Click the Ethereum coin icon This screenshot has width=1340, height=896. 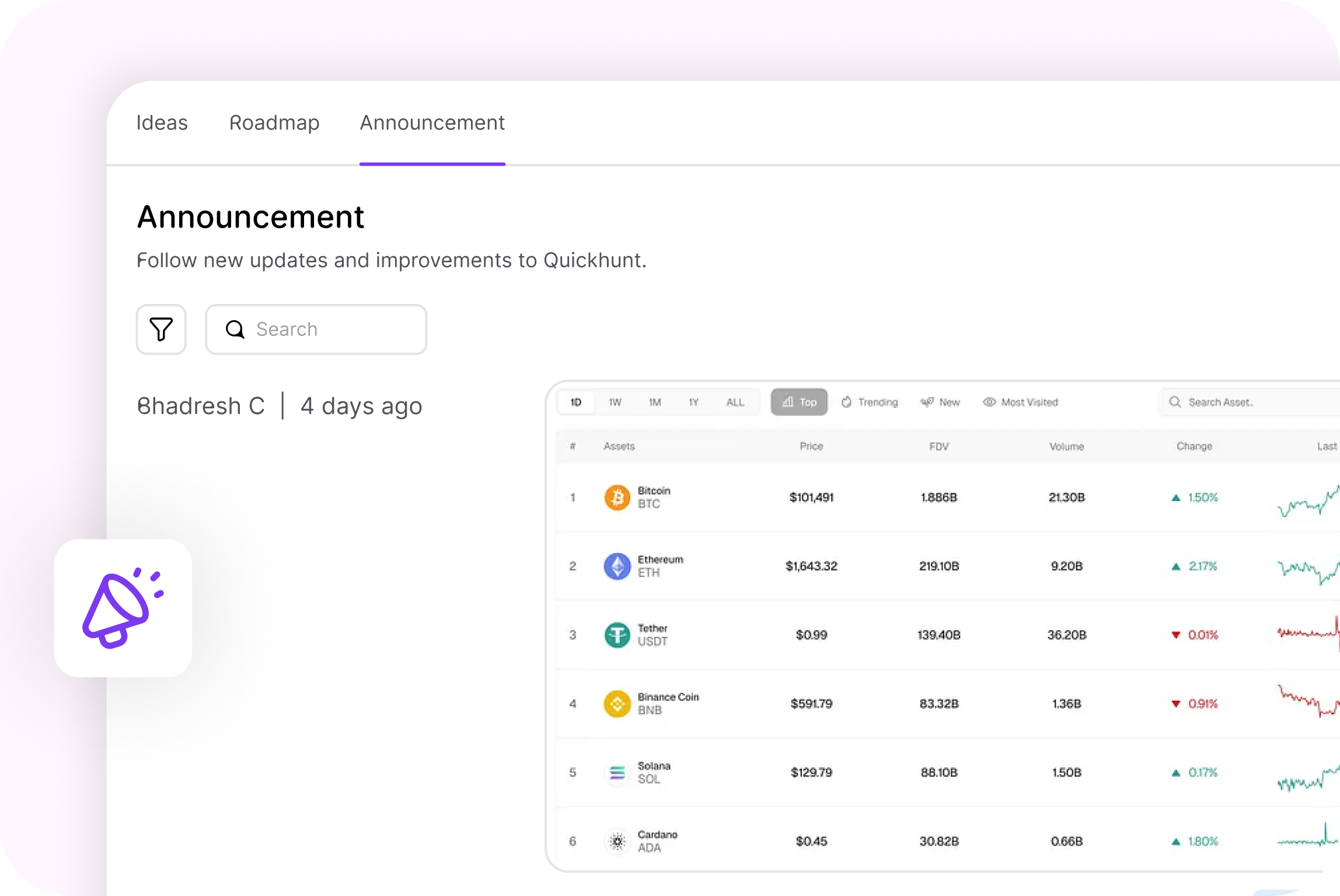coord(617,566)
